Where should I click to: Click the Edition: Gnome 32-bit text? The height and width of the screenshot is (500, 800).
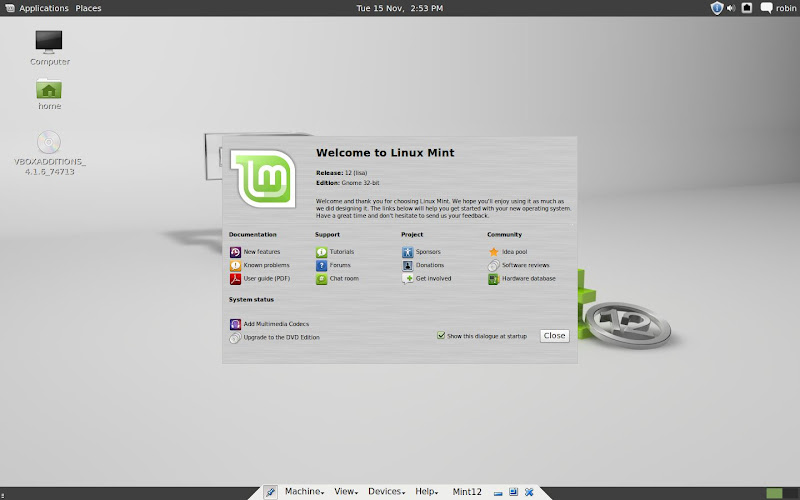pos(347,183)
